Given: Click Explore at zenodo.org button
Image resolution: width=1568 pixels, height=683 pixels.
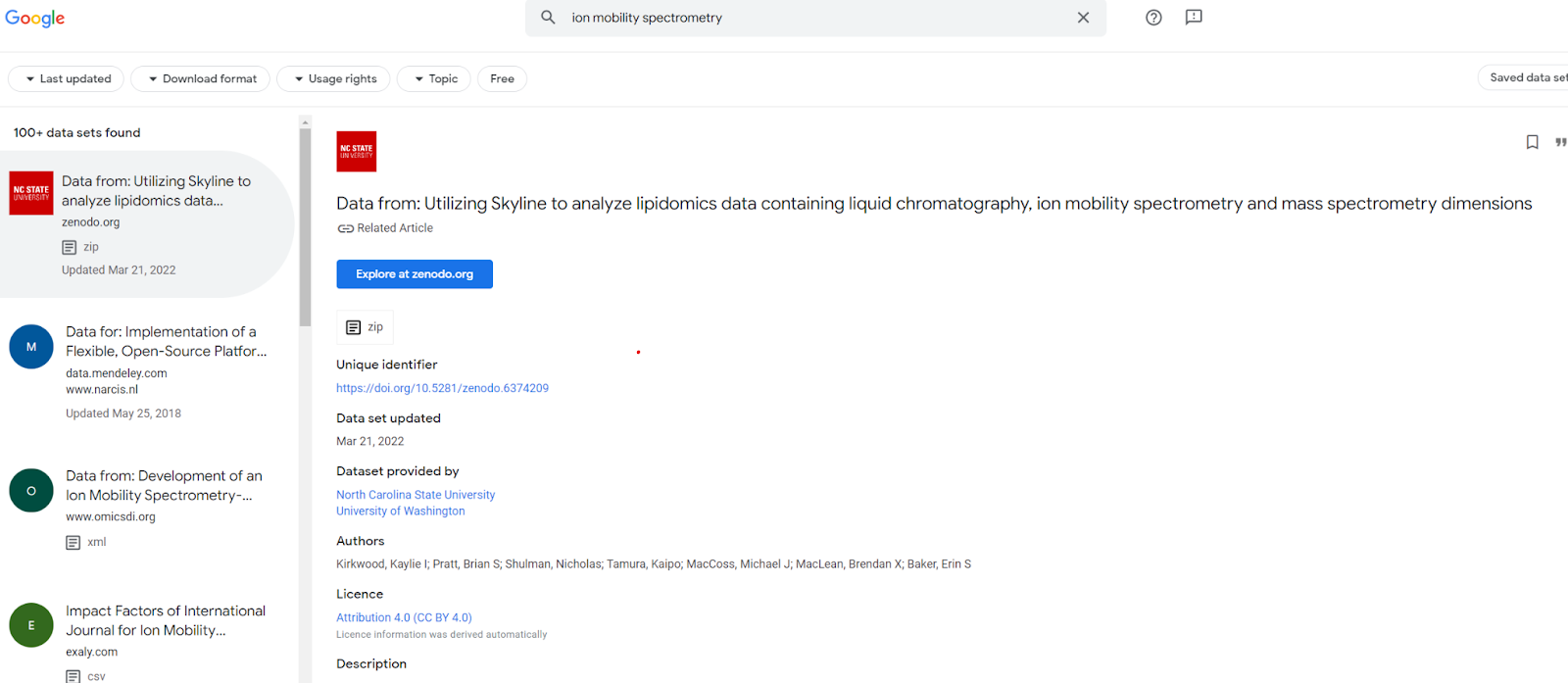Looking at the screenshot, I should (415, 274).
